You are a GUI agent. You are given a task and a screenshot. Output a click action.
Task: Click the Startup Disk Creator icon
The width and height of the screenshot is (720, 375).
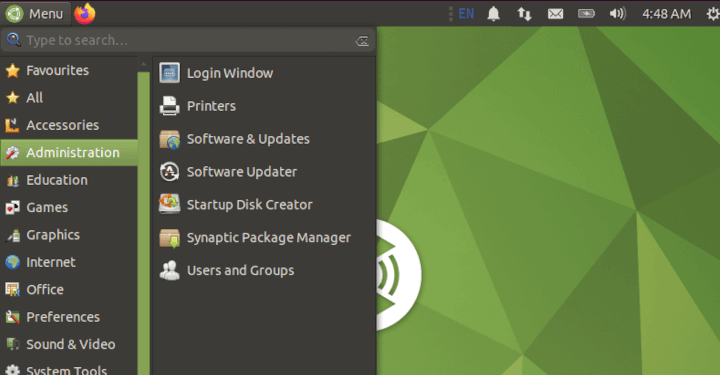(x=169, y=205)
